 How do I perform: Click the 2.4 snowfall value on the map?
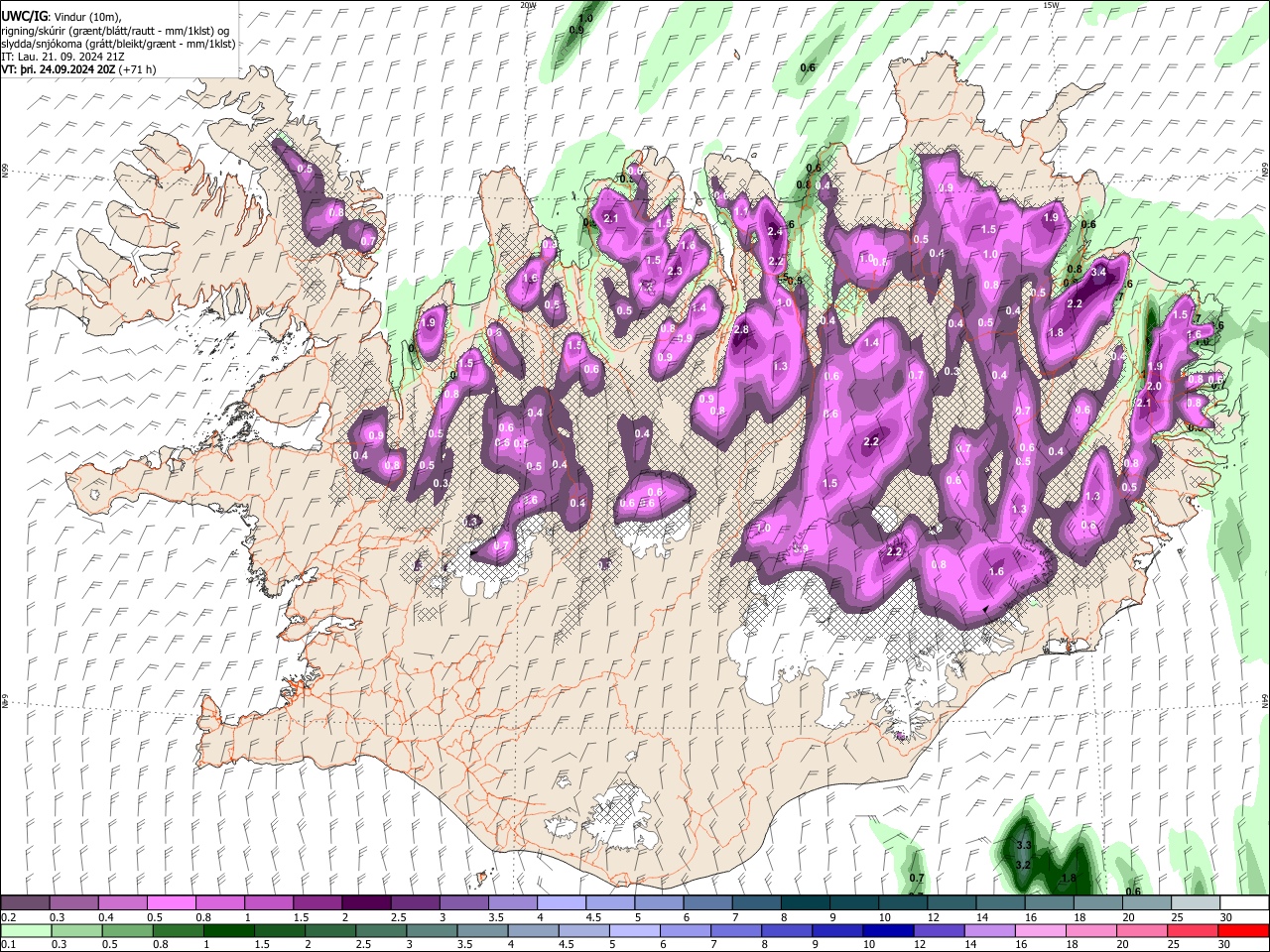tap(776, 231)
